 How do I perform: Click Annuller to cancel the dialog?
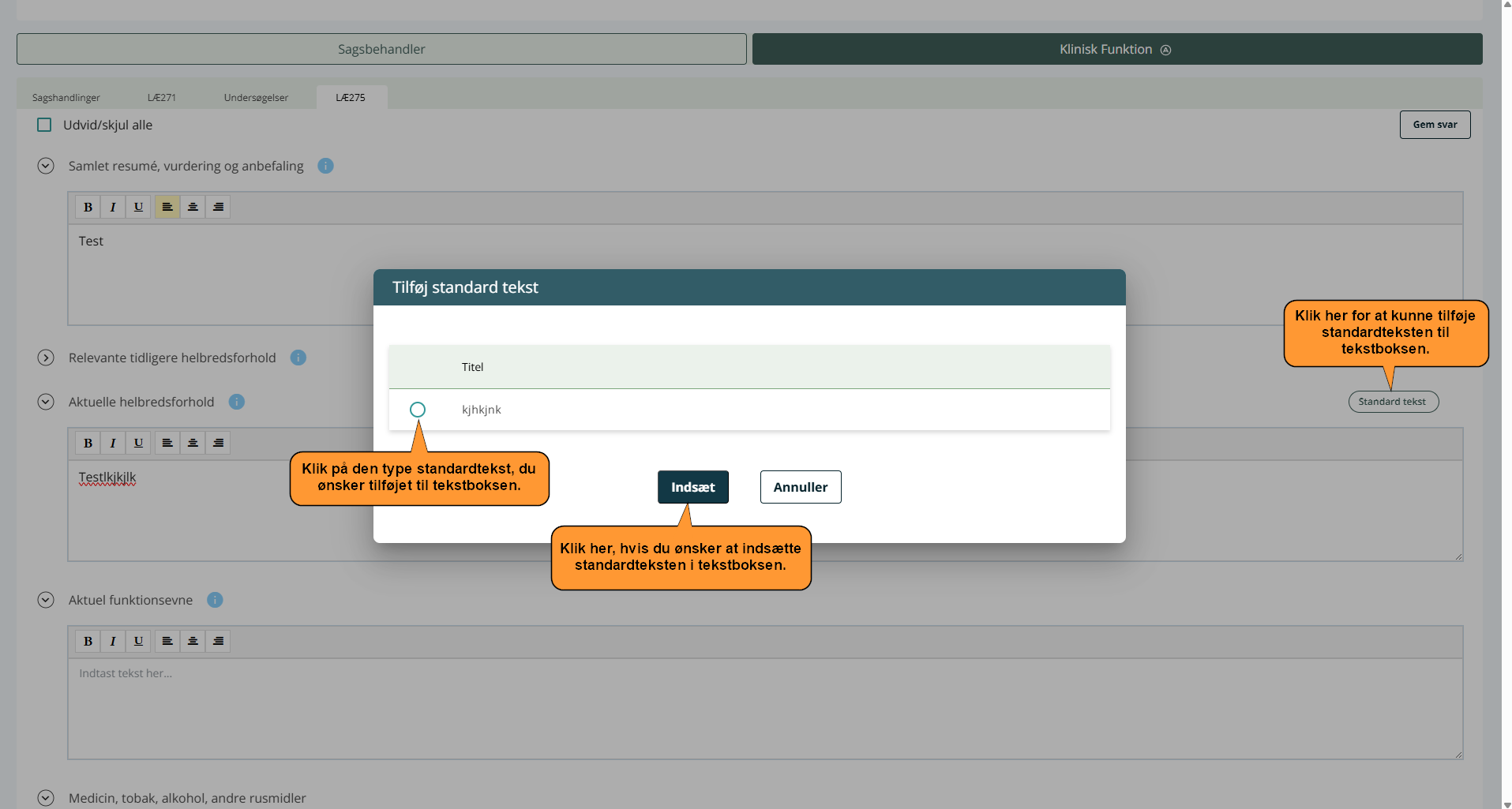[800, 487]
